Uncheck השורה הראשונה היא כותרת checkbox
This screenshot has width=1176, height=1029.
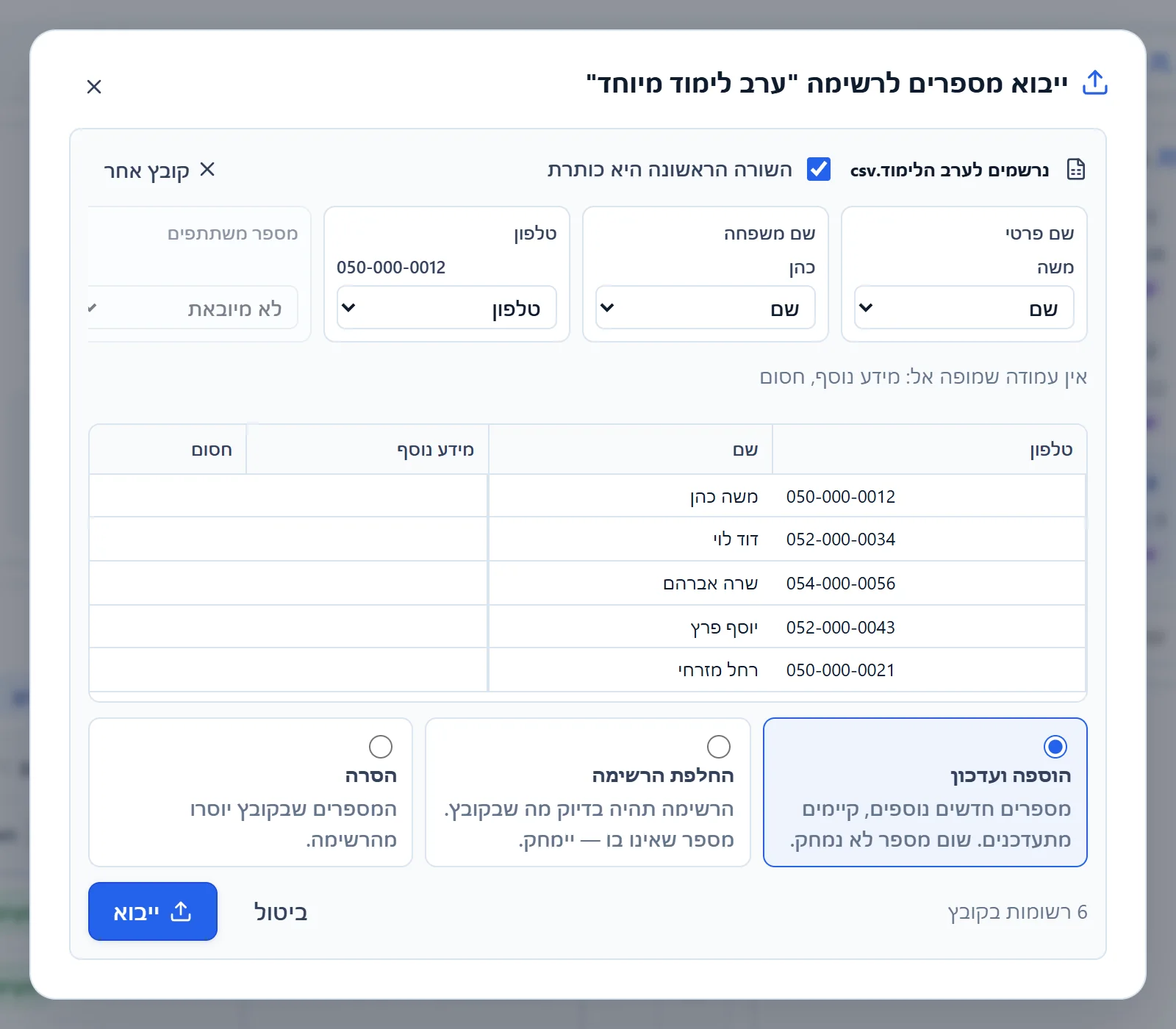[819, 169]
